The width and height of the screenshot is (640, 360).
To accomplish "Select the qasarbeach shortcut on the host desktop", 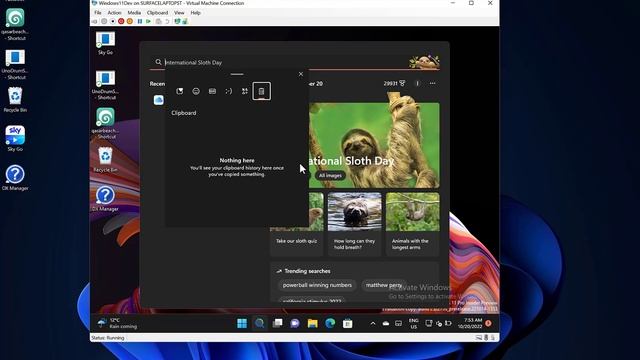I will point(15,24).
